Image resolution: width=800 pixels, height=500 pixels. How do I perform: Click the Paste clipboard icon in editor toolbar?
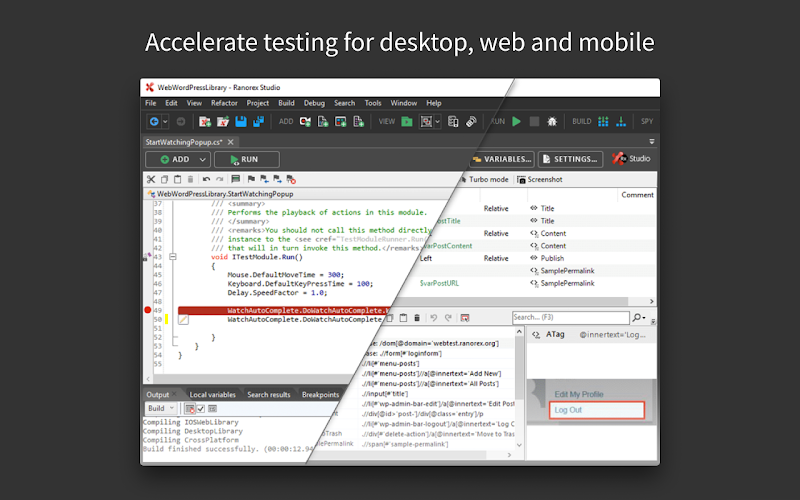pos(178,180)
